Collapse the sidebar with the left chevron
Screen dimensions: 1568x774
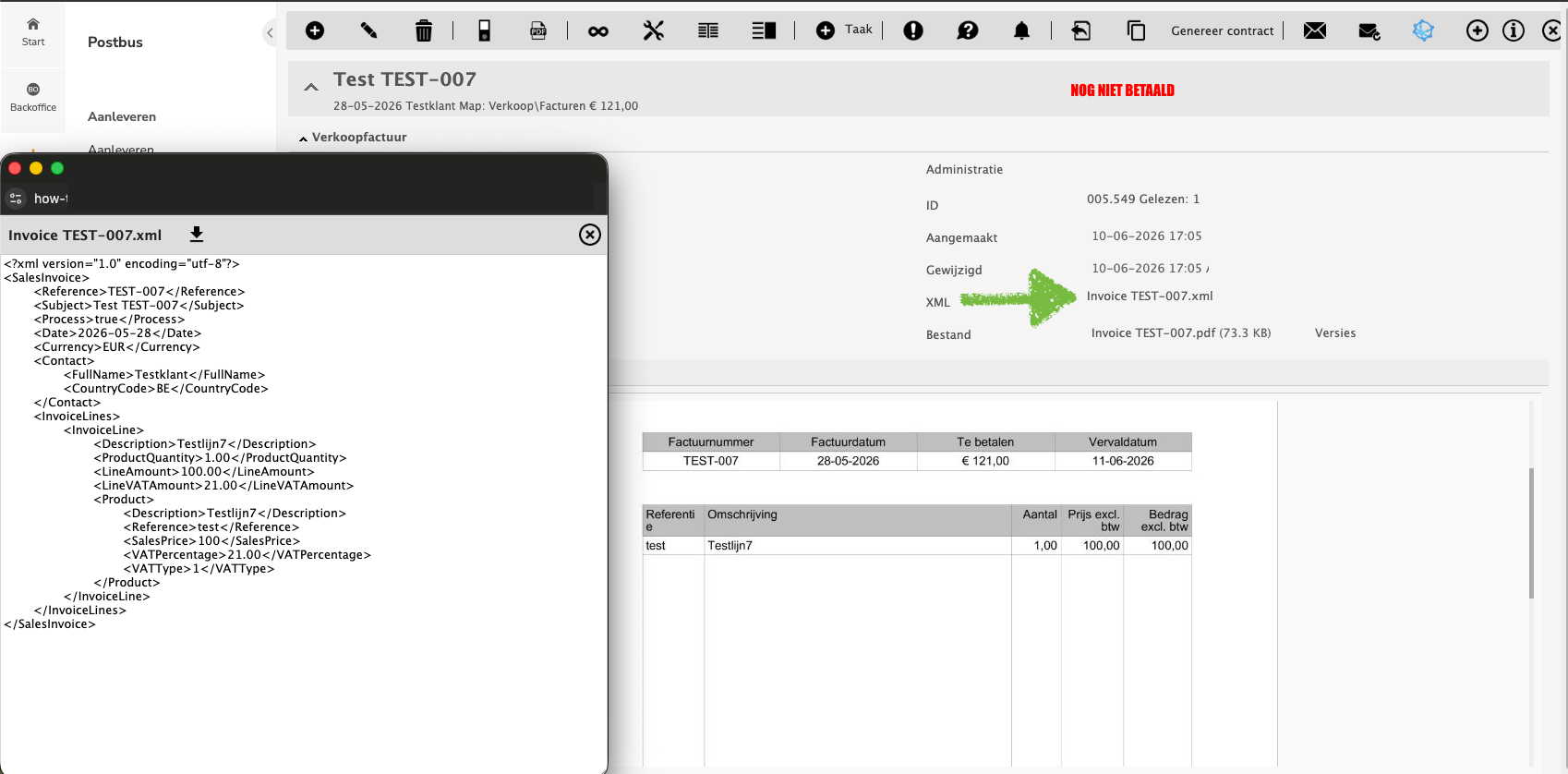(x=270, y=33)
